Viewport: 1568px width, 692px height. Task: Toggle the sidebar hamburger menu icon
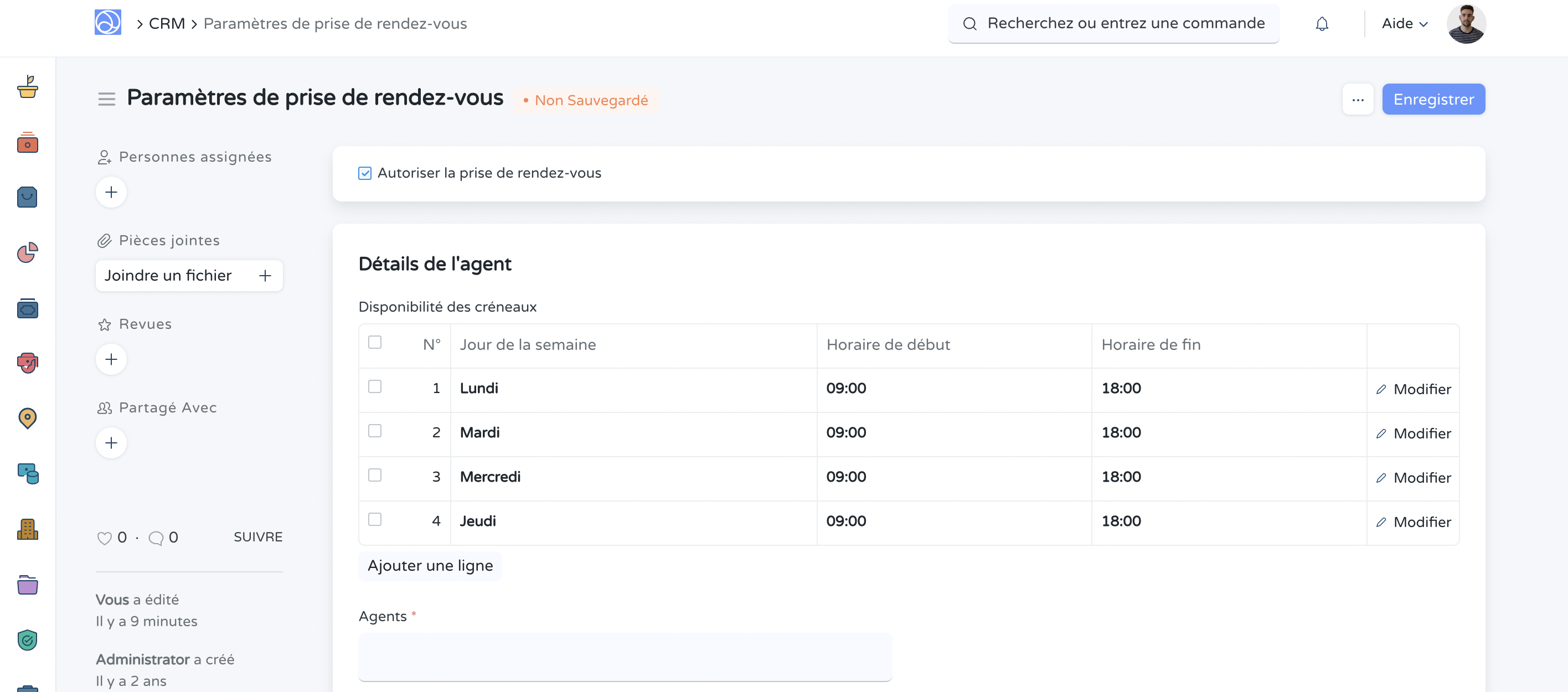click(106, 99)
